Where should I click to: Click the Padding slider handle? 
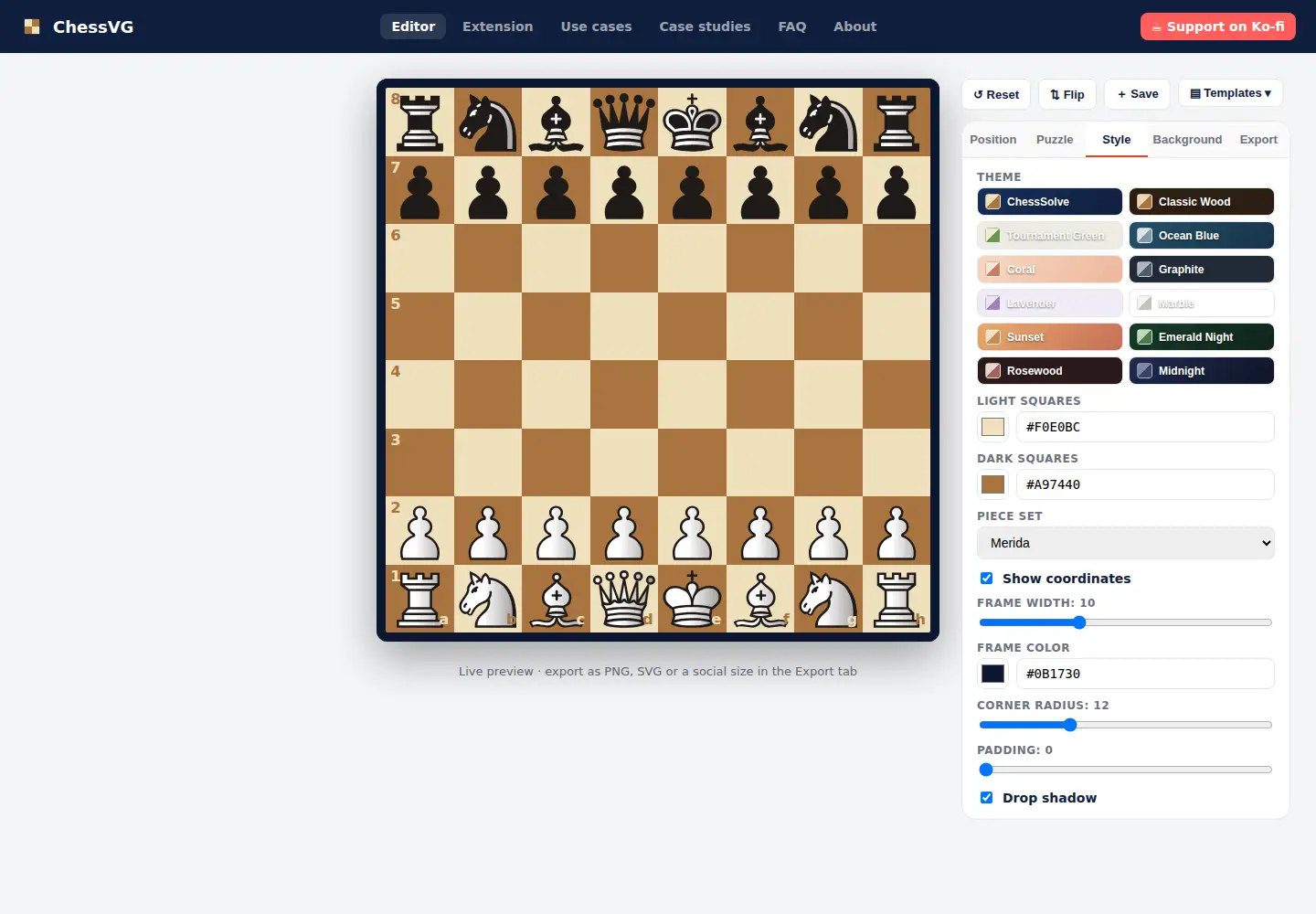pos(986,770)
